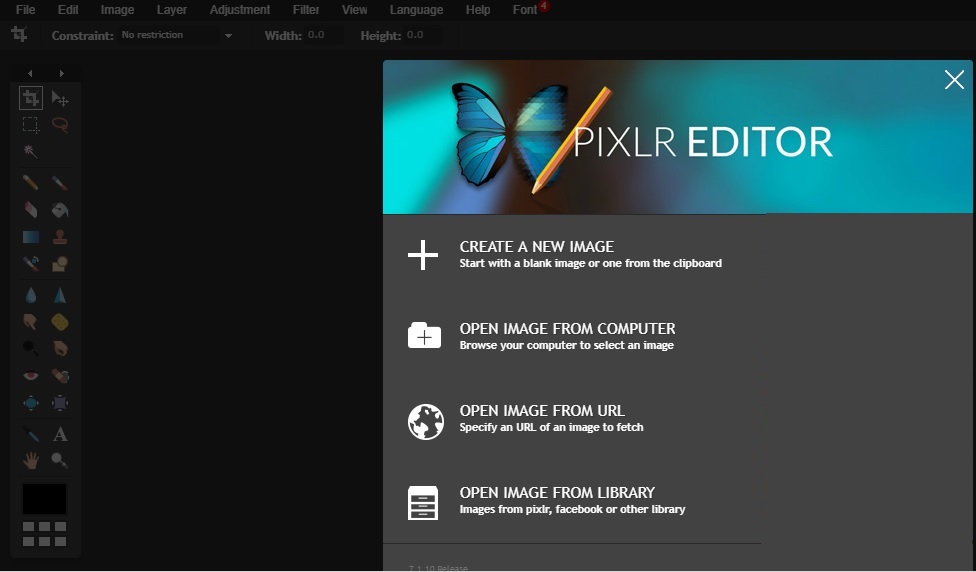
Task: Open the foreground black color swatch
Action: click(44, 499)
